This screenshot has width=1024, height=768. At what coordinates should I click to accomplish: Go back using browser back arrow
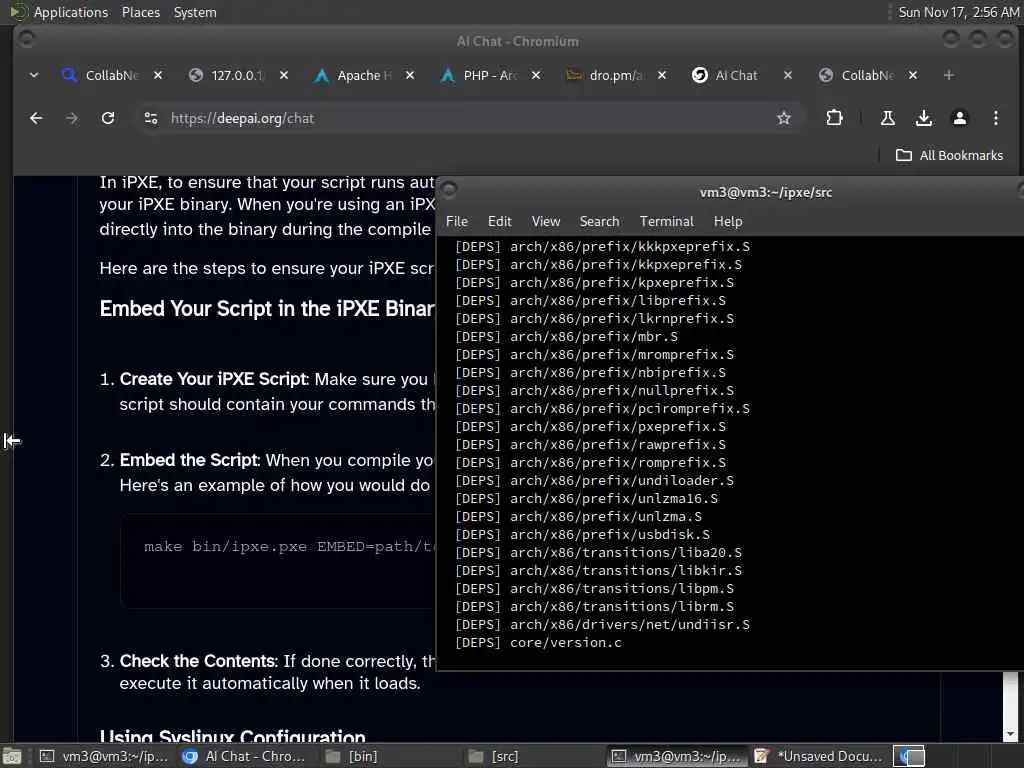click(36, 118)
